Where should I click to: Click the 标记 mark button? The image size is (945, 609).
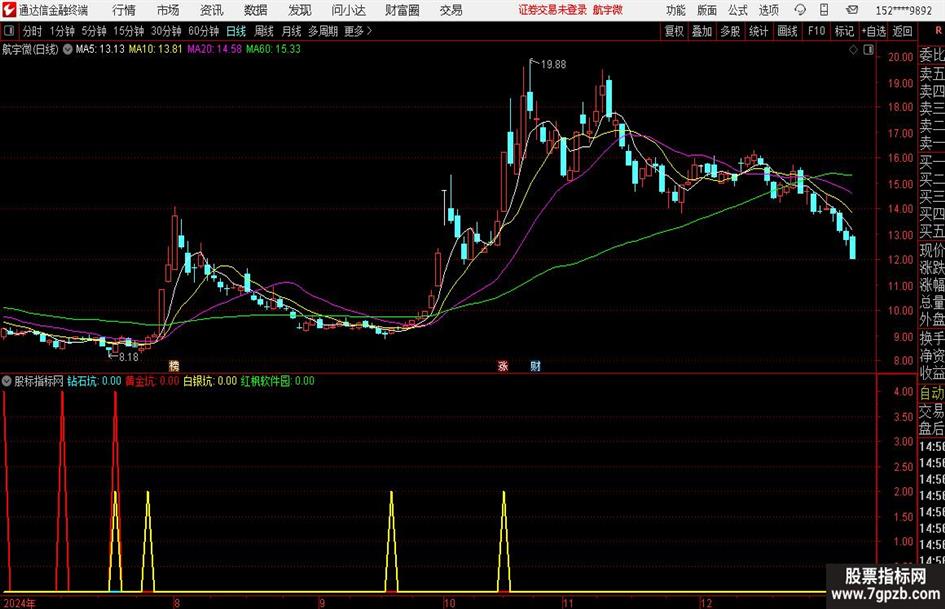[x=844, y=31]
